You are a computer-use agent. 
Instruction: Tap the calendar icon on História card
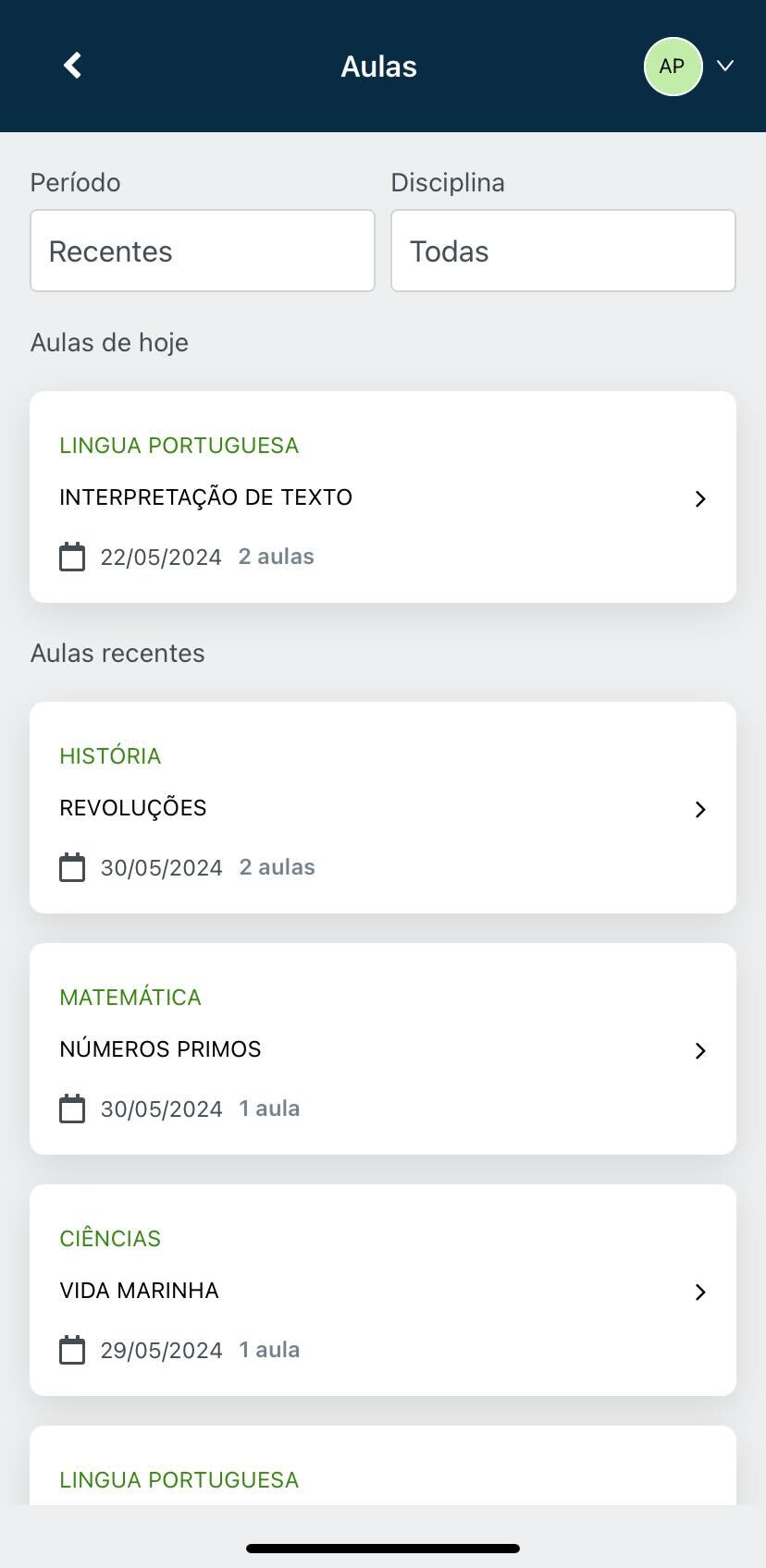(x=72, y=867)
